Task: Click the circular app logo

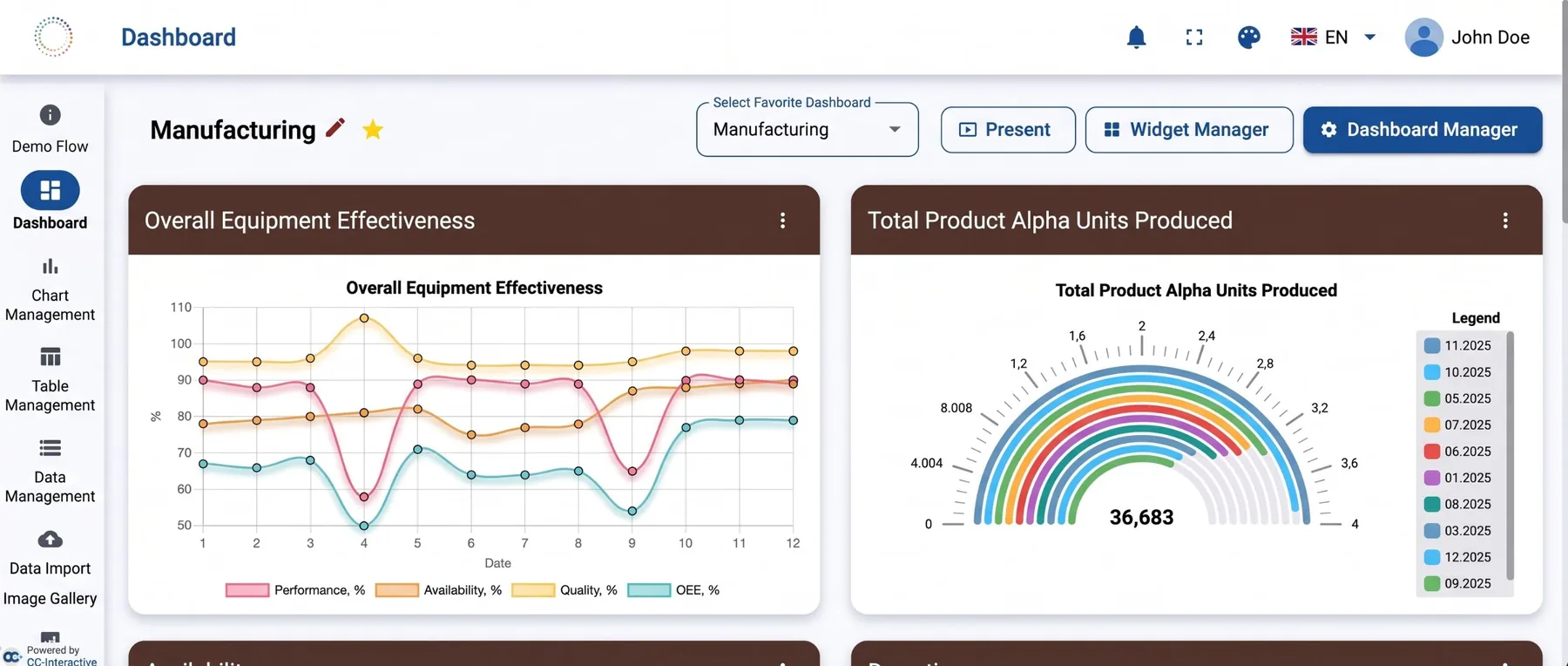Action: click(x=53, y=37)
